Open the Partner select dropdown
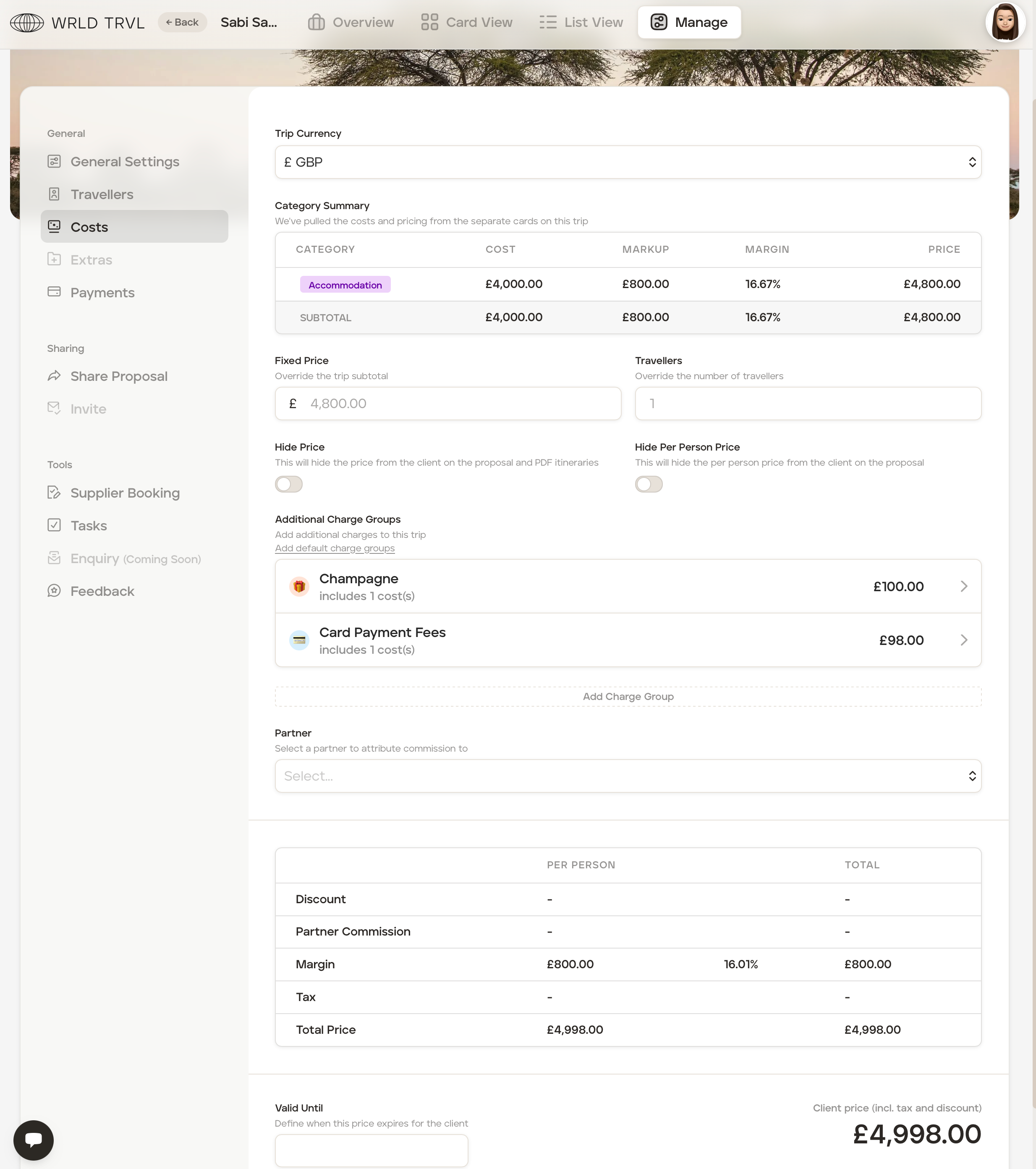 tap(627, 776)
